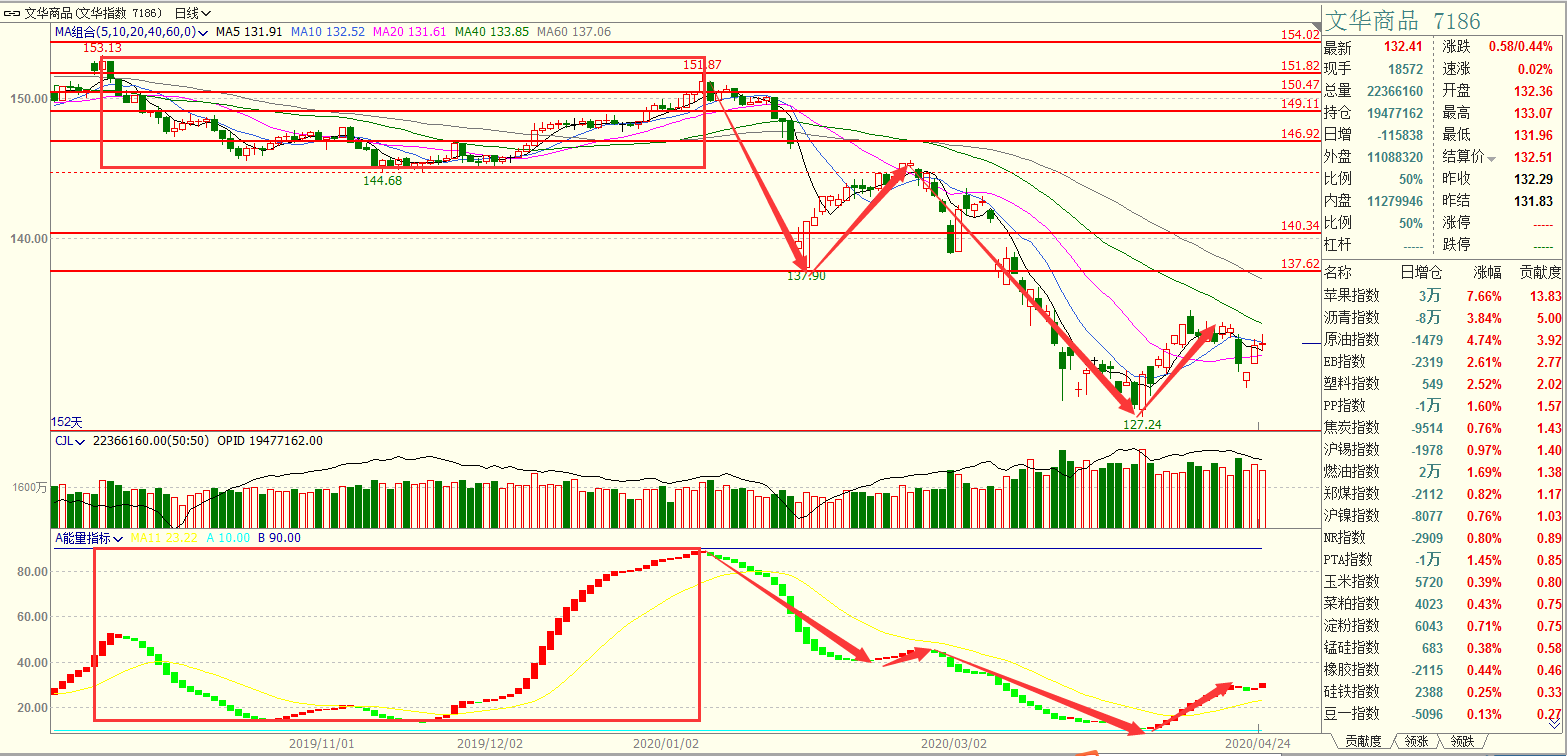
Task: Select the 淀粉指数 row
Action: click(x=1443, y=626)
